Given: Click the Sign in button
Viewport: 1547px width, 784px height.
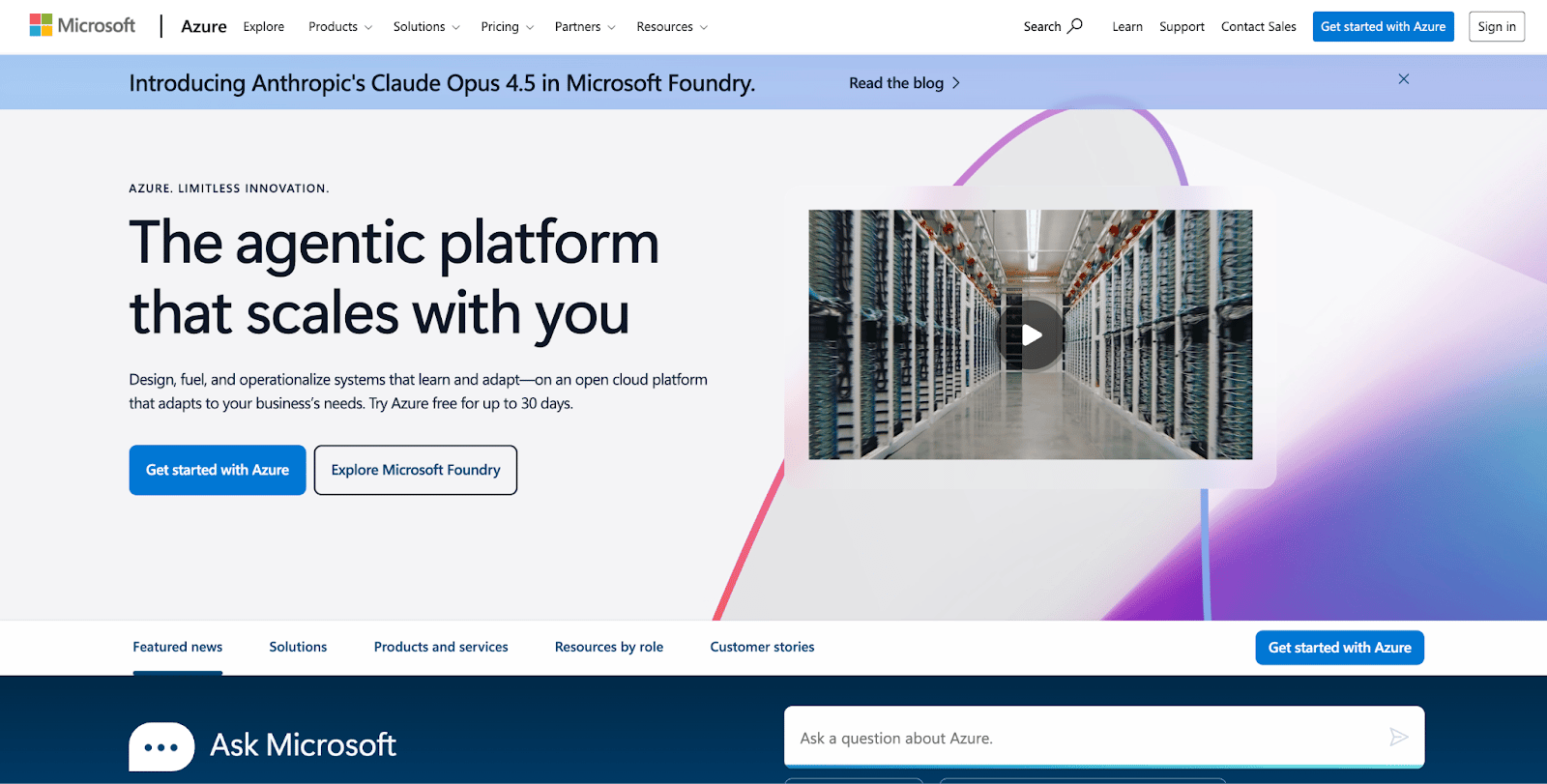Looking at the screenshot, I should click(x=1497, y=26).
